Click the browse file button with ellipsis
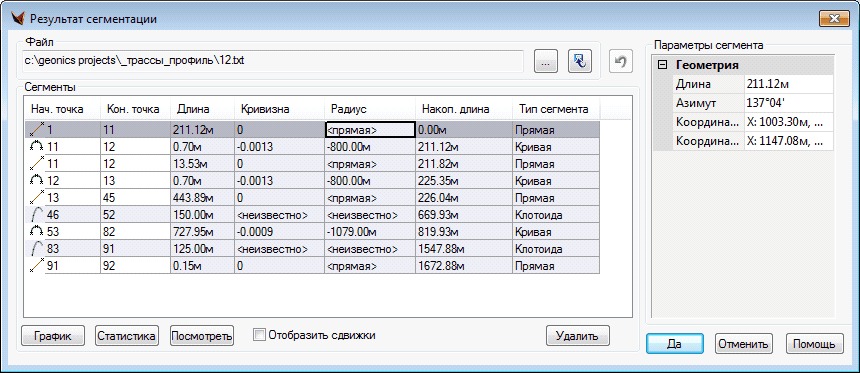 pos(546,61)
